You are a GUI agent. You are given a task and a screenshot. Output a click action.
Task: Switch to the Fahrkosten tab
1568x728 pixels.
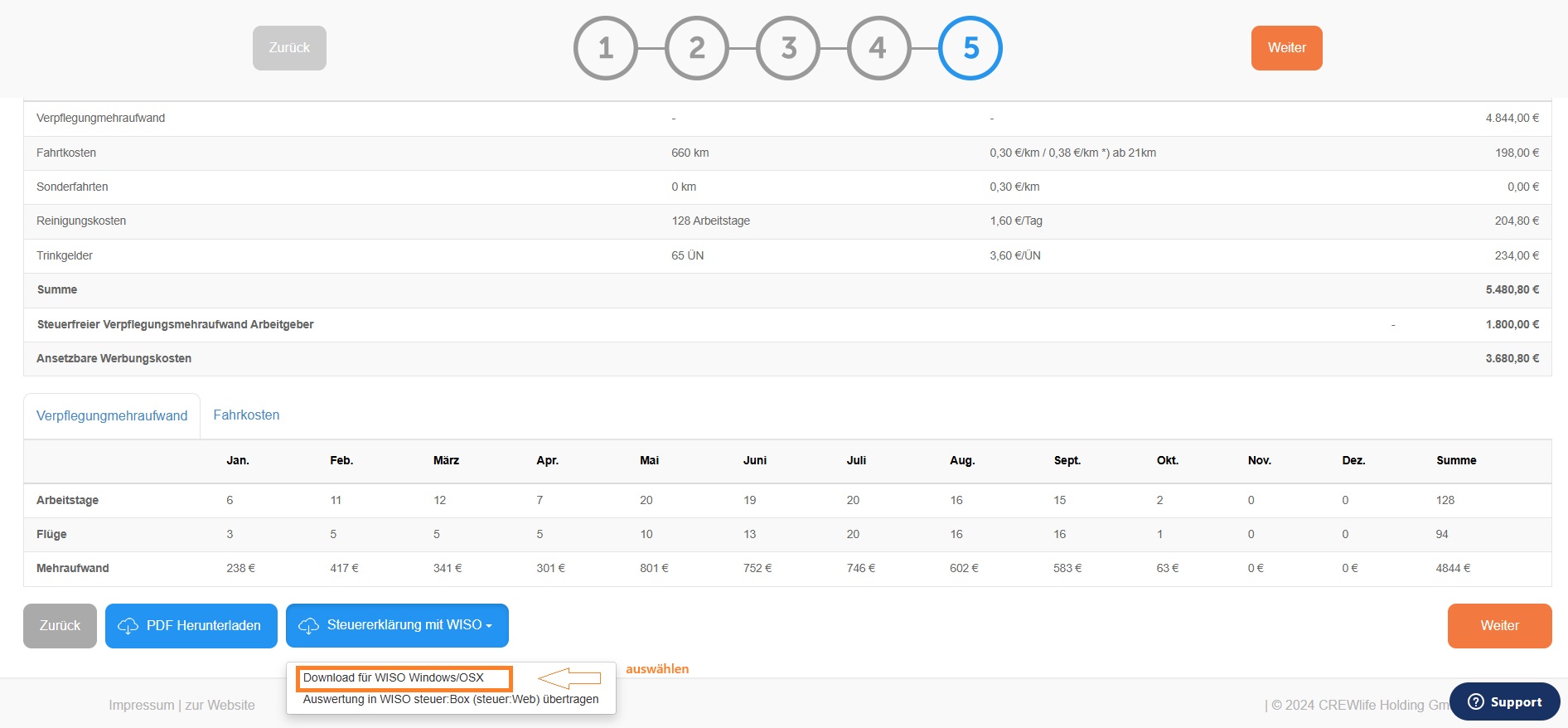[x=246, y=415]
